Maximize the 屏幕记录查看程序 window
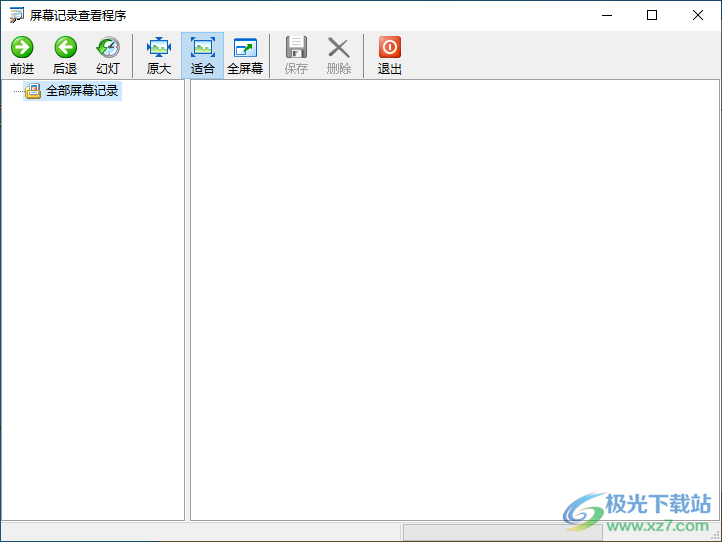The image size is (722, 542). tap(652, 15)
